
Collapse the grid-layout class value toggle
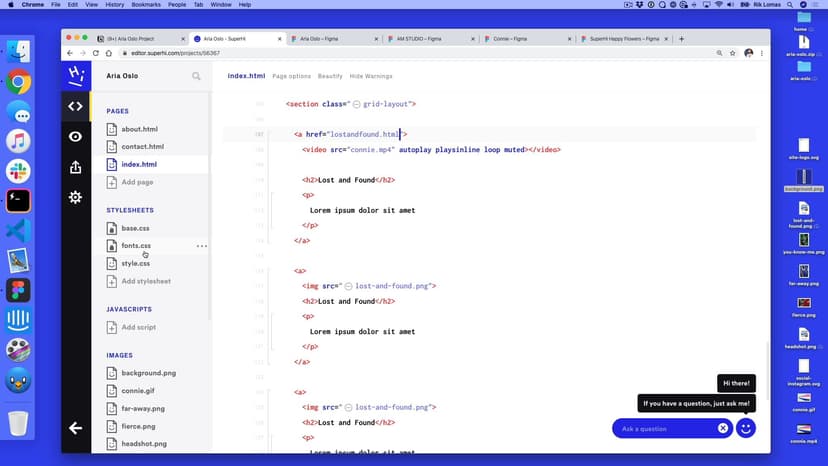pyautogui.click(x=357, y=104)
